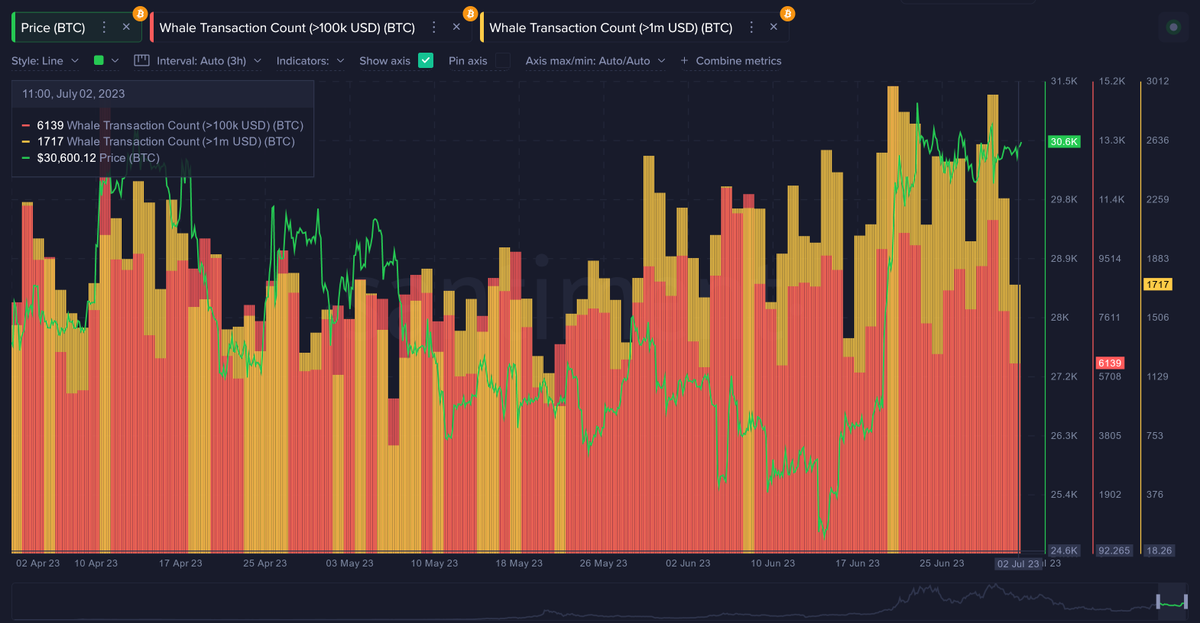Click the Bitcoin badge on the >100k tab

[x=470, y=13]
